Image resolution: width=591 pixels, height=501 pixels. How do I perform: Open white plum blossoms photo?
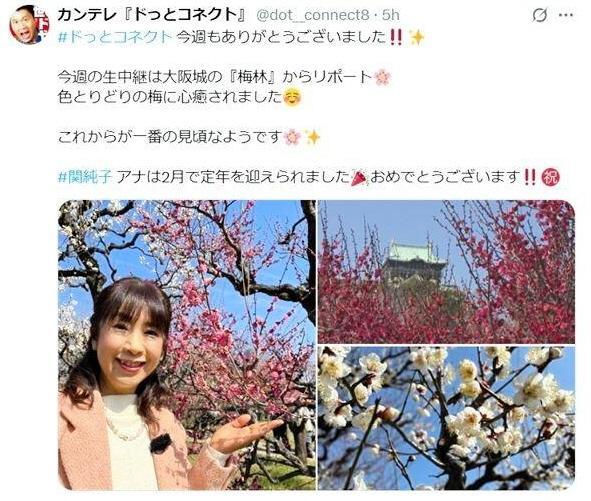[x=446, y=418]
